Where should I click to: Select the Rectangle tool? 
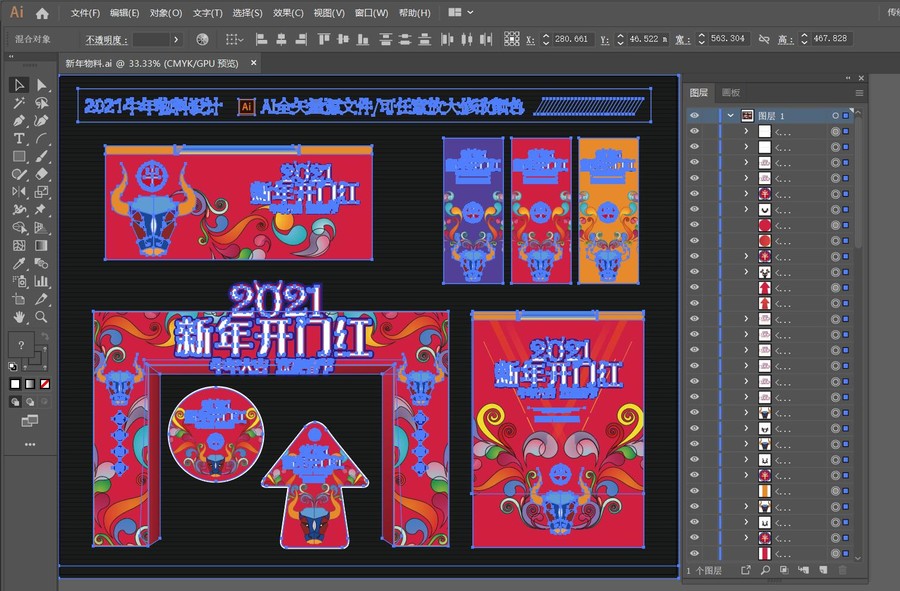pos(19,156)
